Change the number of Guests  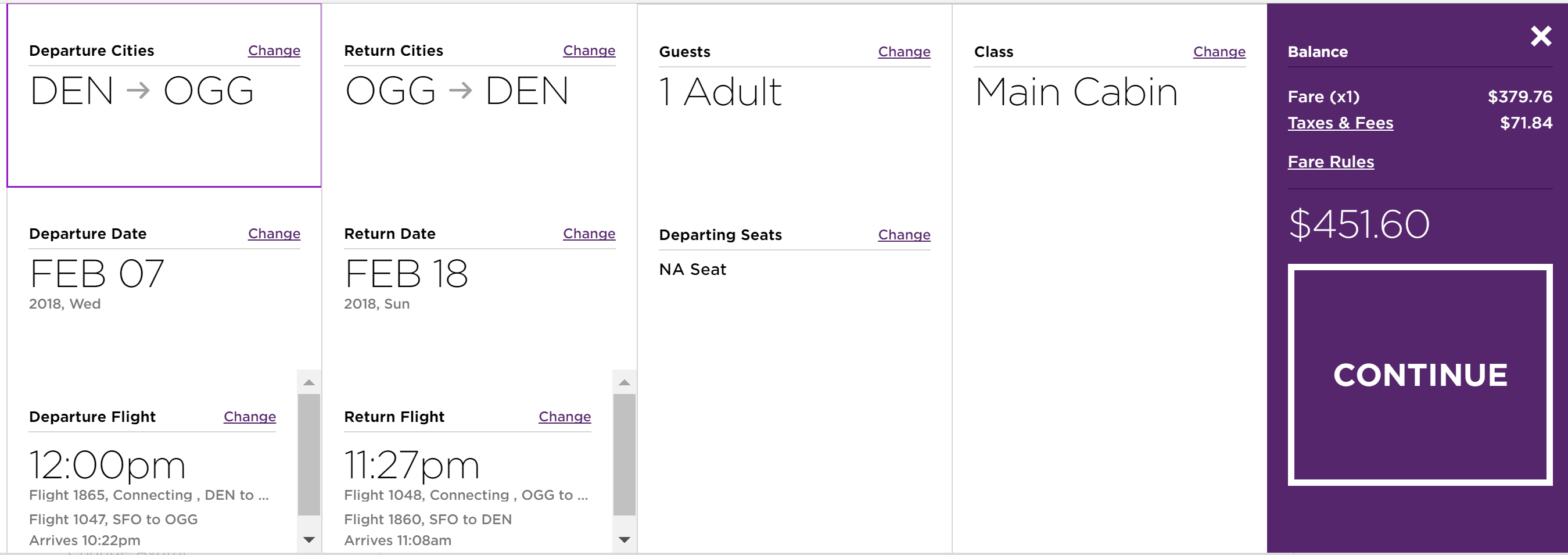[x=904, y=52]
